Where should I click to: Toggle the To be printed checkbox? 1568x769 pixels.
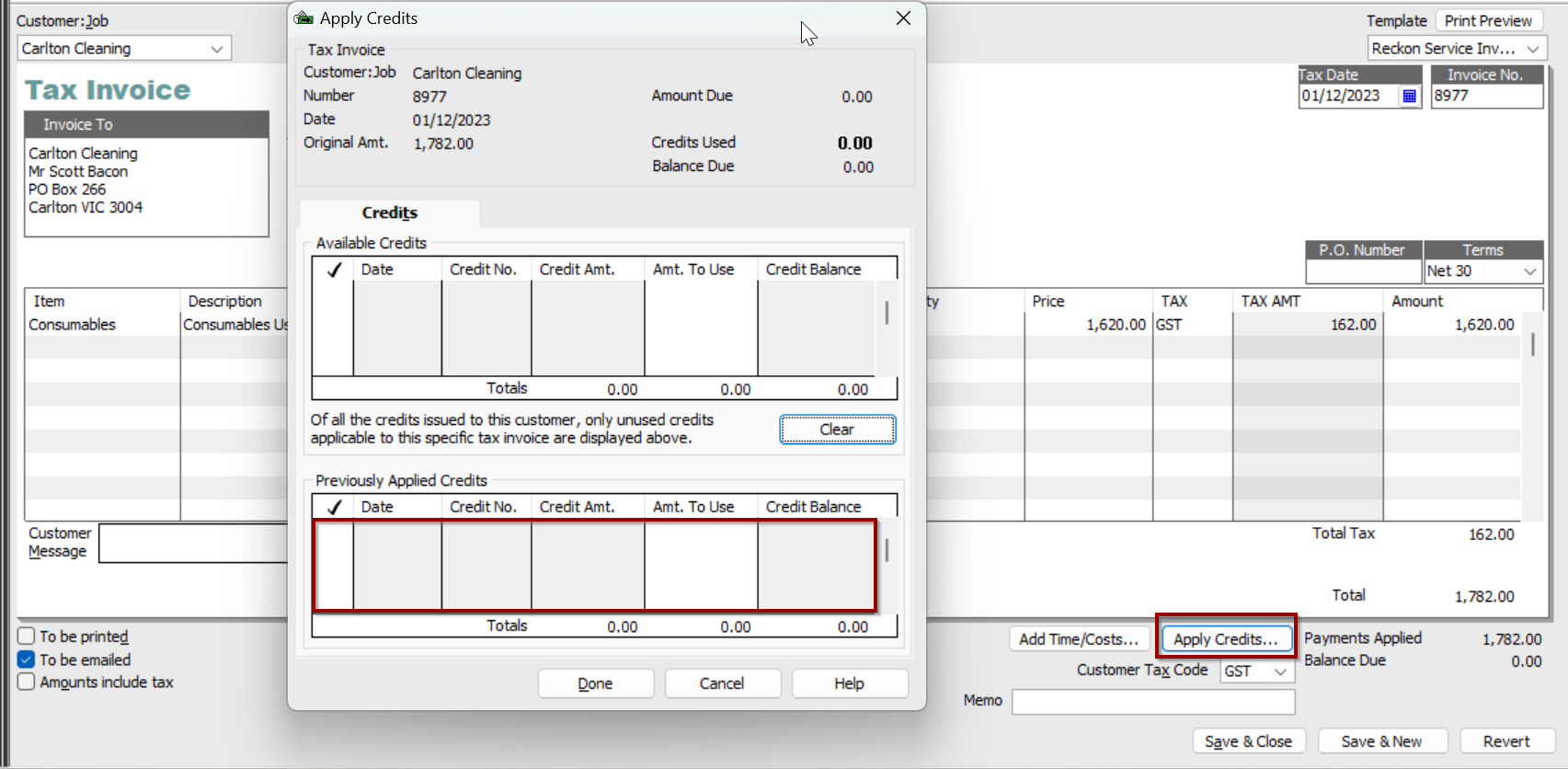point(26,637)
